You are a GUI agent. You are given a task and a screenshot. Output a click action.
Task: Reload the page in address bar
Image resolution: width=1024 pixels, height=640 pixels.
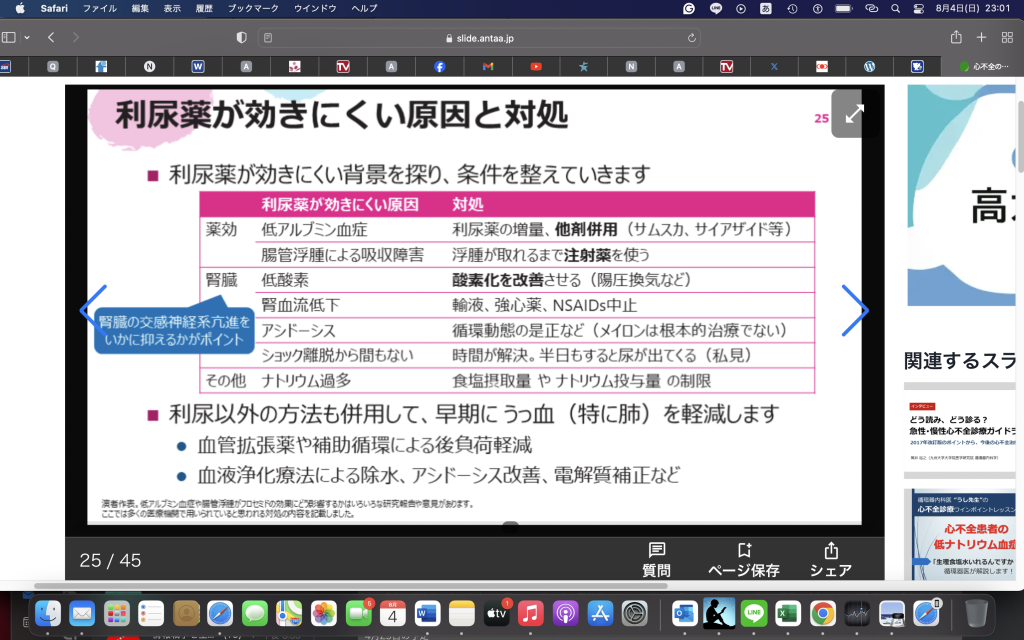692,38
